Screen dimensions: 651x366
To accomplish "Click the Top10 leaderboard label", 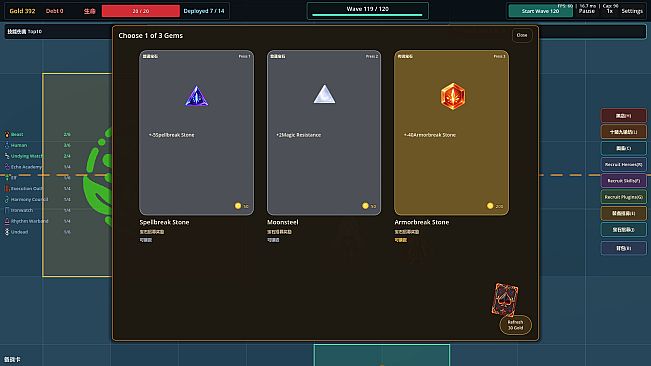I will point(24,32).
